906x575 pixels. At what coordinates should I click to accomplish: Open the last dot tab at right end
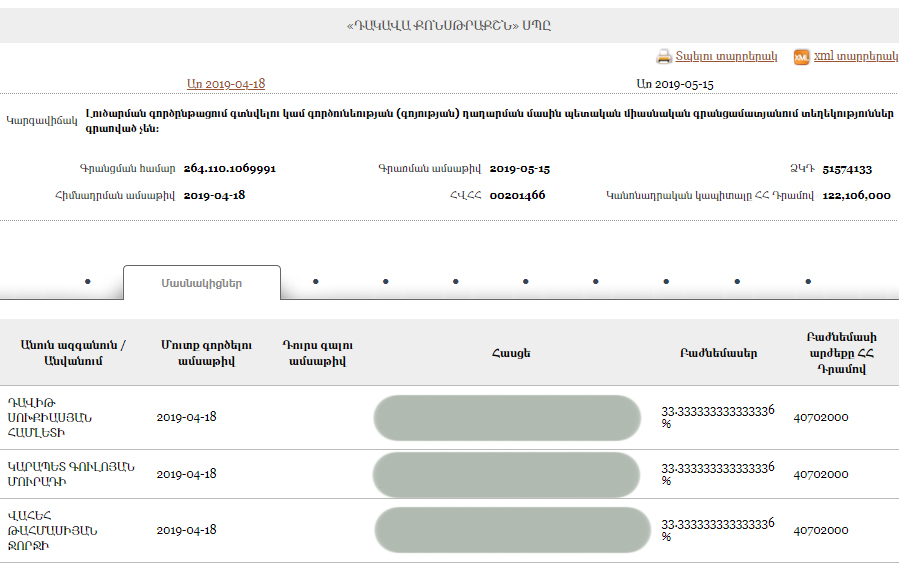(x=808, y=281)
